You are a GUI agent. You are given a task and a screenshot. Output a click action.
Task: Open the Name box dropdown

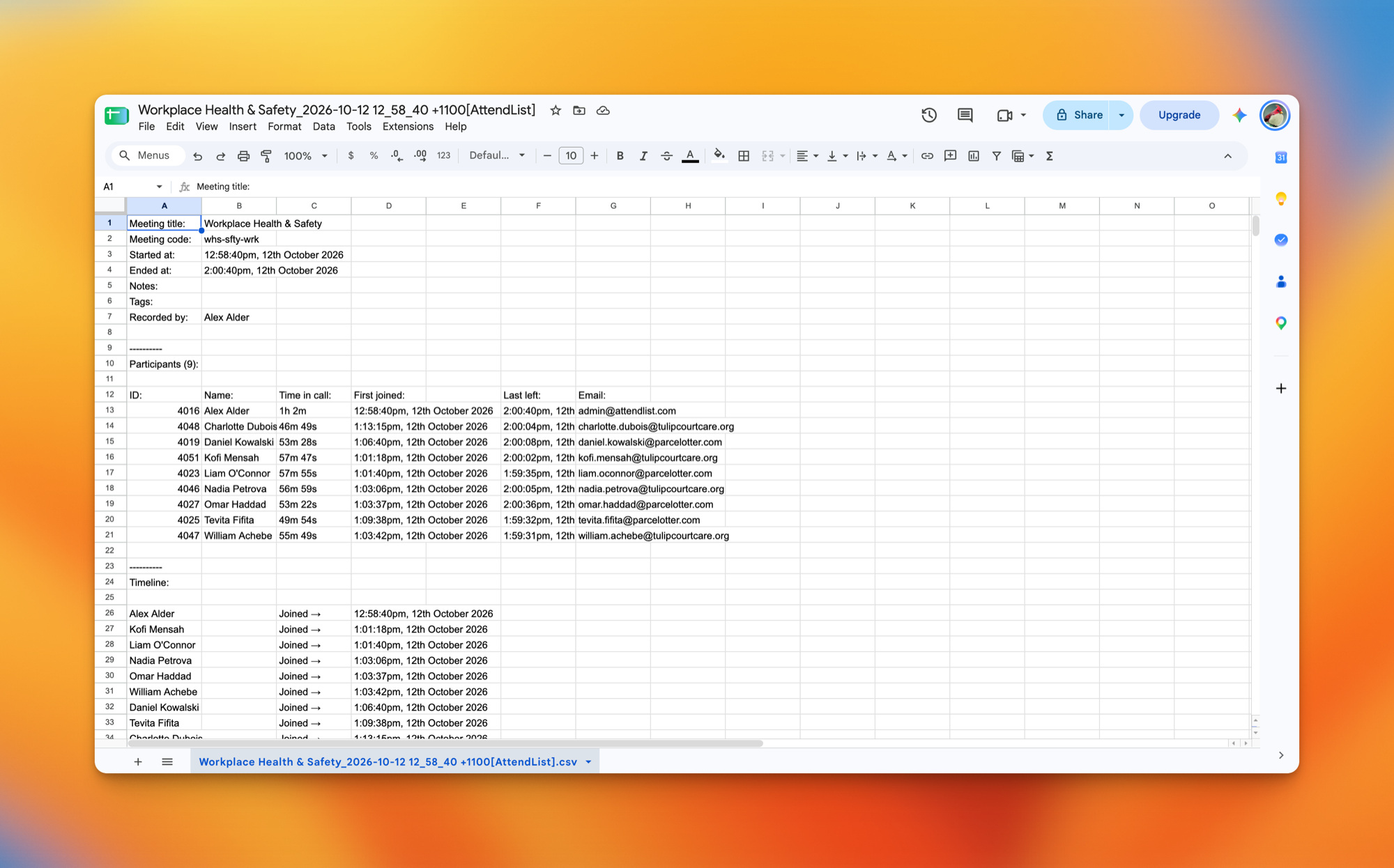coord(159,187)
